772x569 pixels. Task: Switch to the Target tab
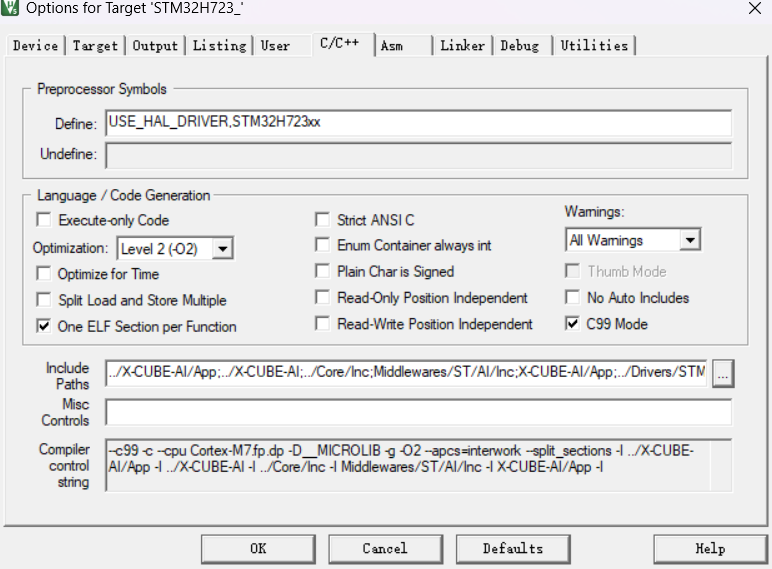click(x=95, y=46)
